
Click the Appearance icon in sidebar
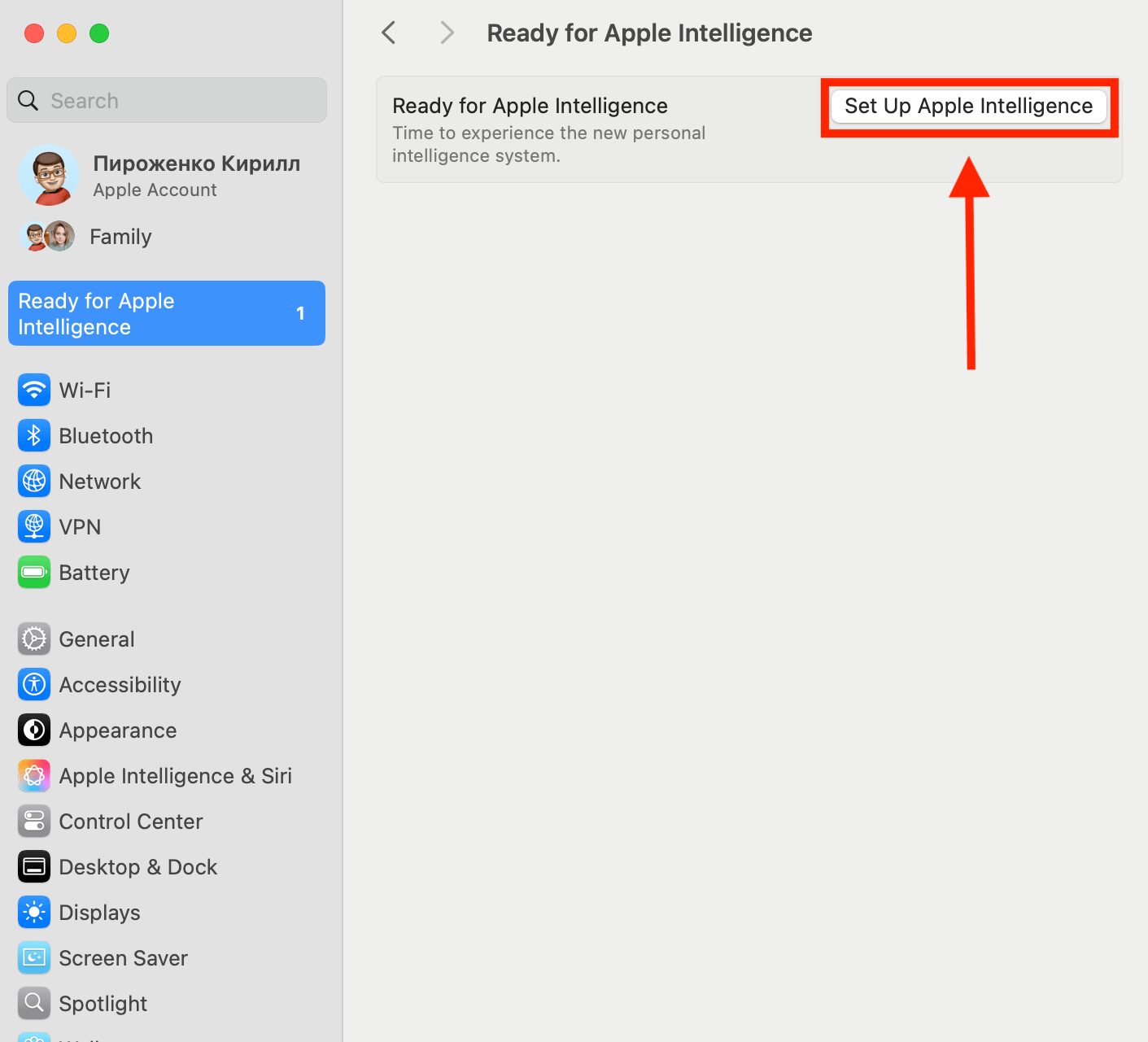[33, 730]
